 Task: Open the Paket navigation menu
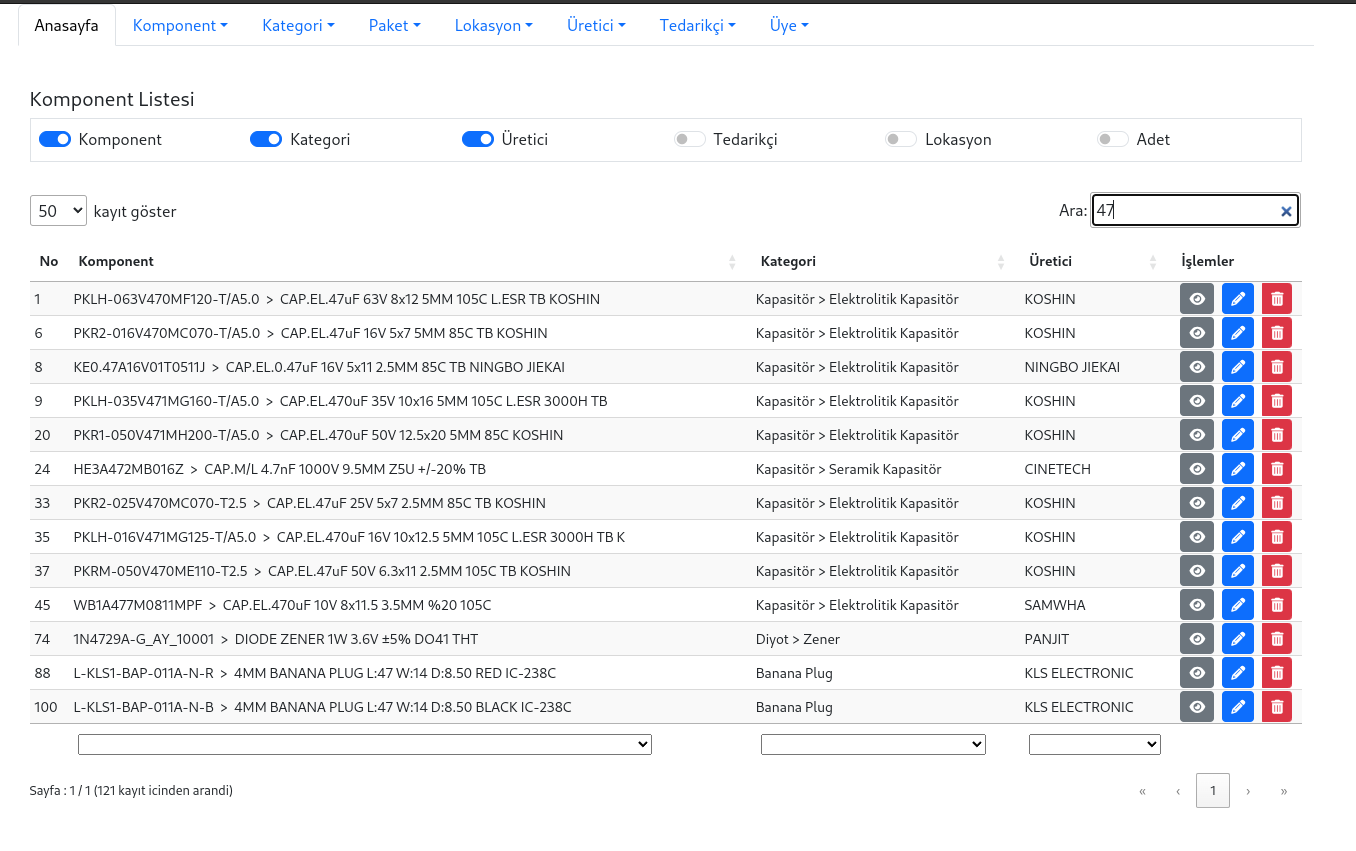[x=394, y=25]
